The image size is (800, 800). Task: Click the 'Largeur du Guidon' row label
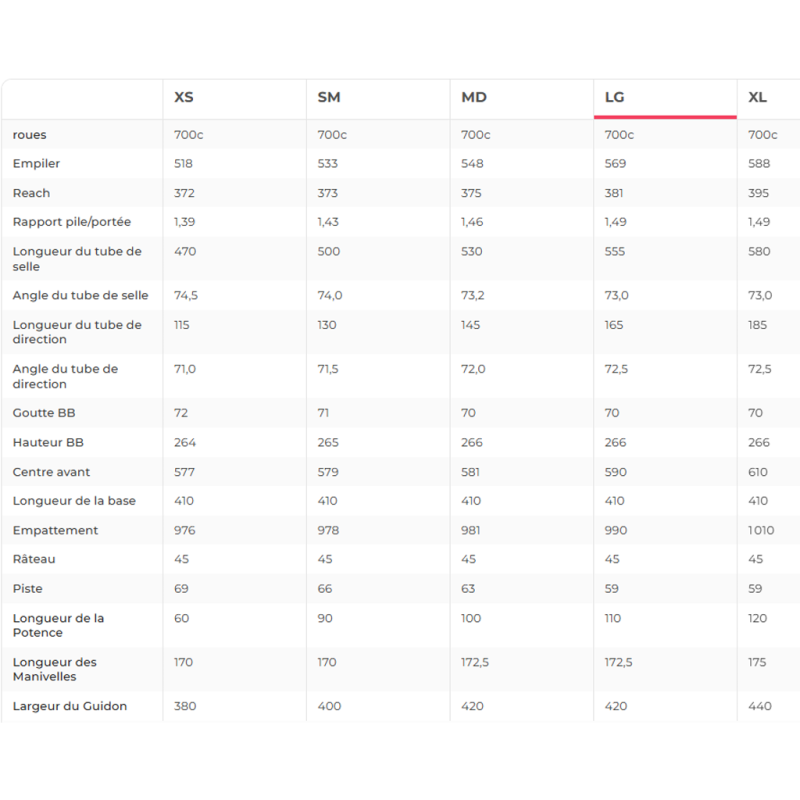click(x=69, y=706)
